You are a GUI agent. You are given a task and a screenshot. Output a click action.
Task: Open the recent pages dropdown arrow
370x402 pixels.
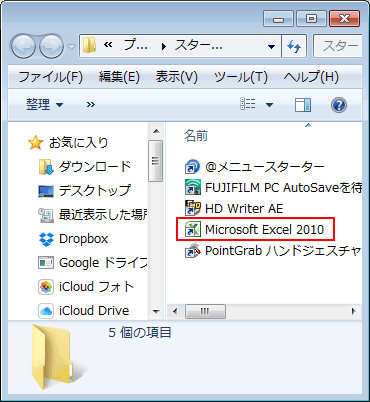click(71, 47)
